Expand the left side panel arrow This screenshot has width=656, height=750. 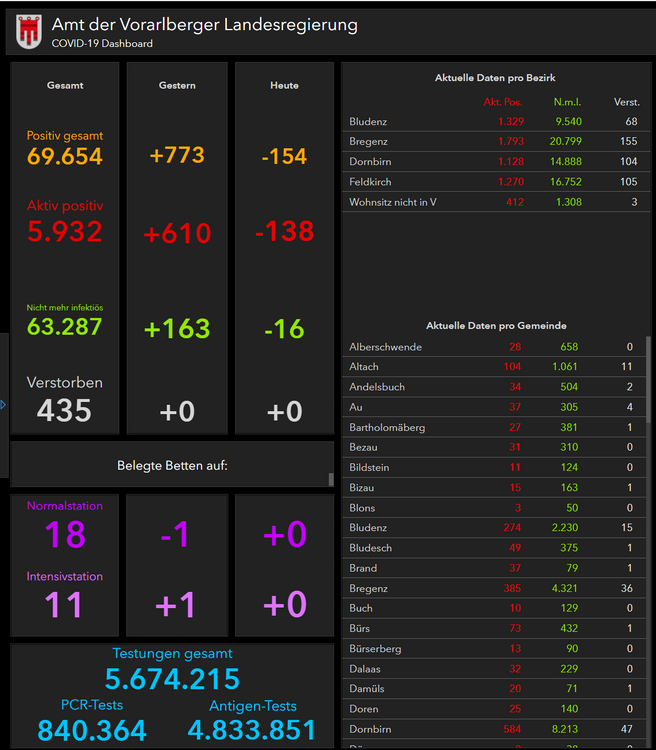(x=3, y=405)
